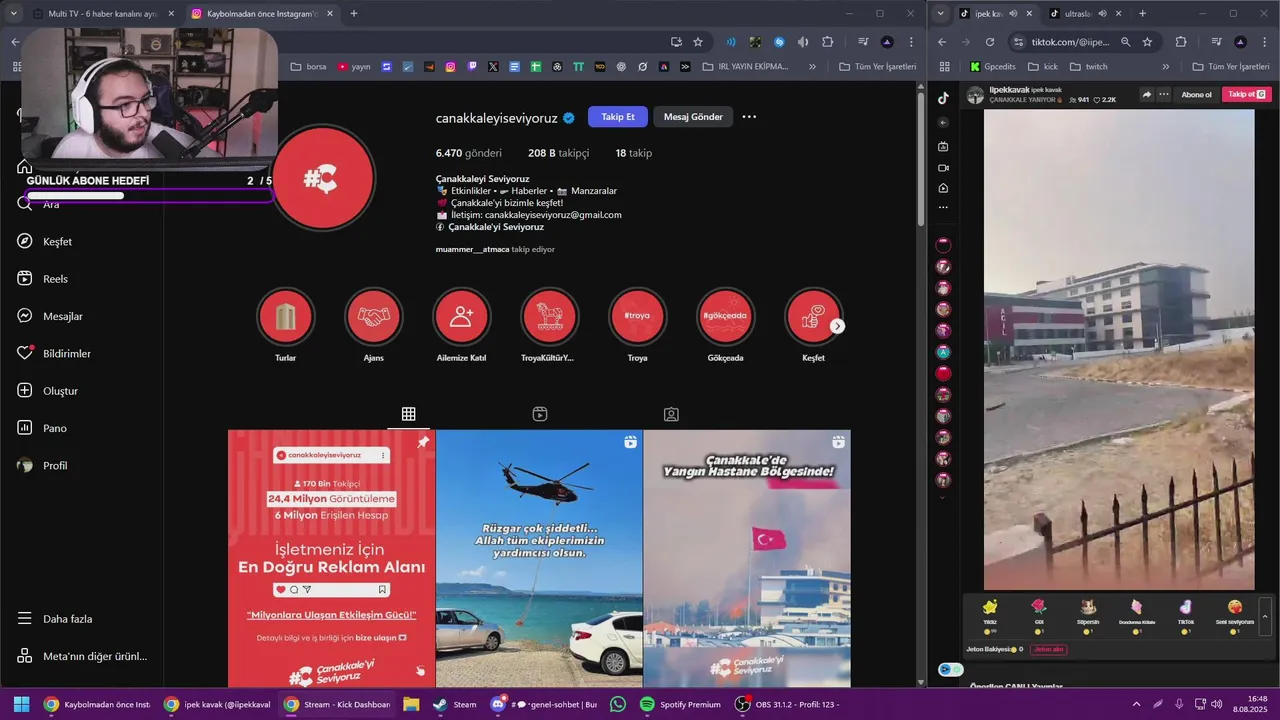Open Meta'nın diğer ürünleri link
Viewport: 1280px width, 720px height.
click(82, 656)
